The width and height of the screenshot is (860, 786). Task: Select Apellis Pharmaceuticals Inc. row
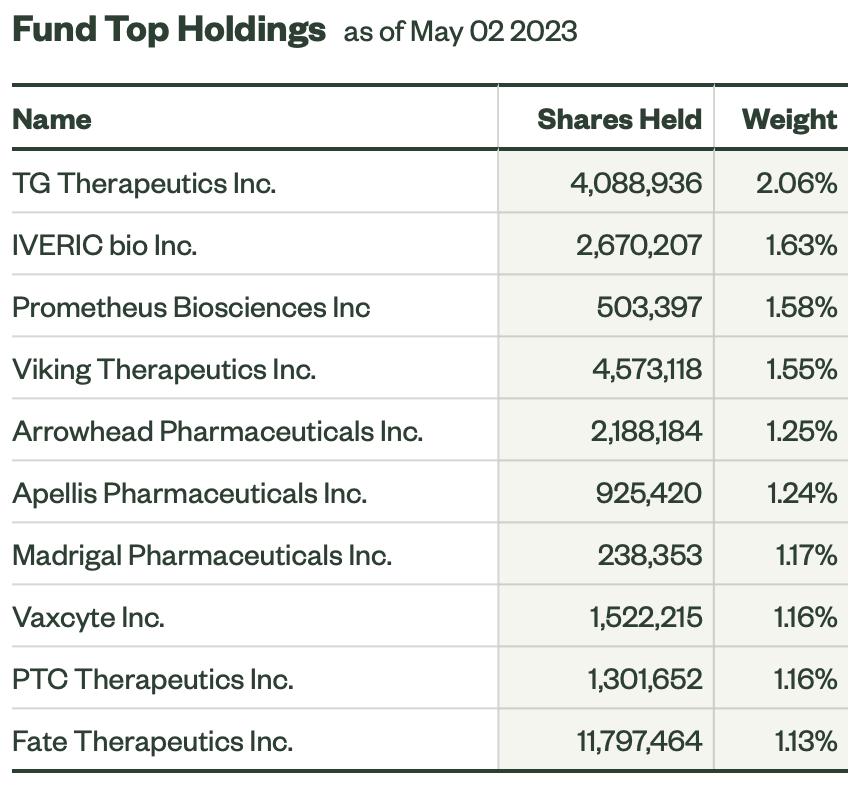[x=429, y=493]
